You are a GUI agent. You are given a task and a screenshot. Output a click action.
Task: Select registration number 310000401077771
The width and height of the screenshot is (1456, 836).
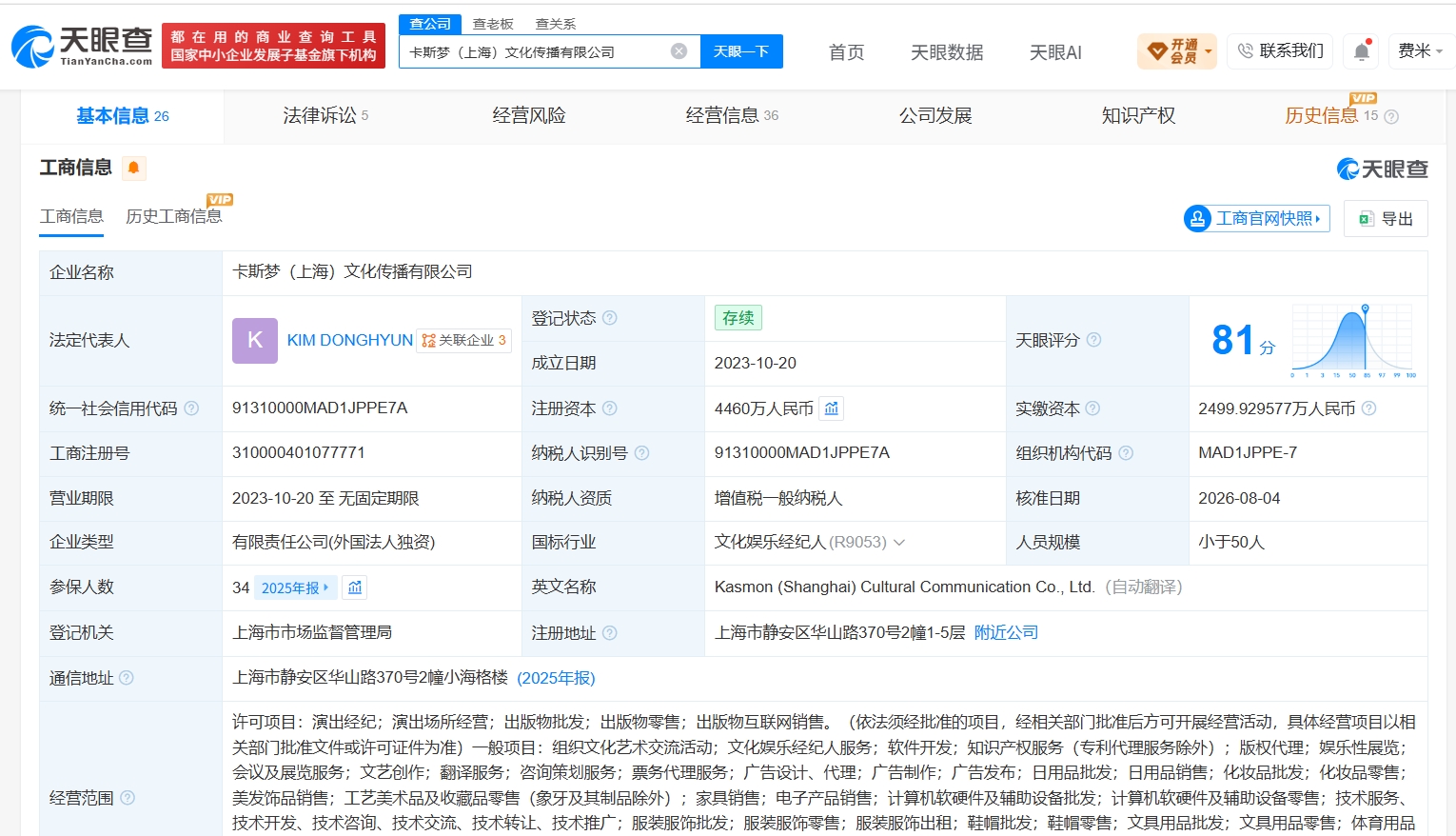click(299, 453)
